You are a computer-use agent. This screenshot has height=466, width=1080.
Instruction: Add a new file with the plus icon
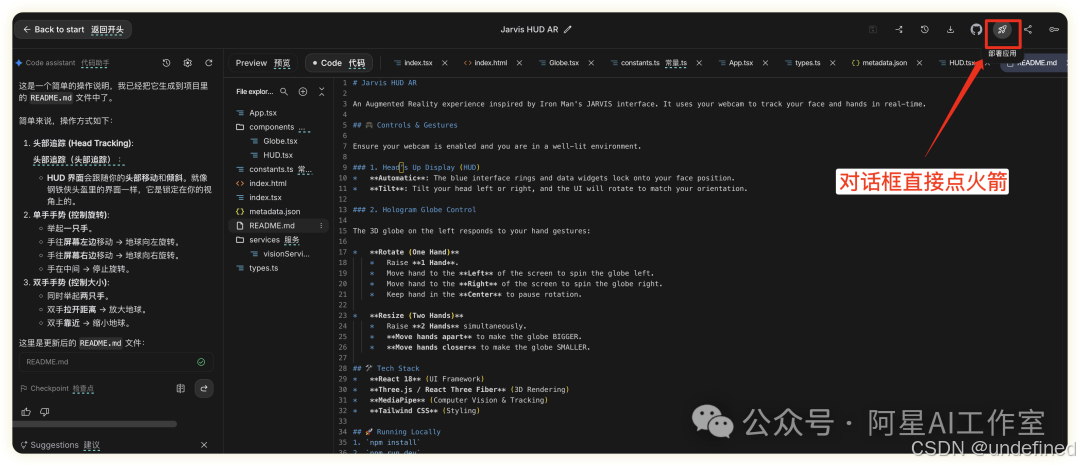tap(302, 92)
